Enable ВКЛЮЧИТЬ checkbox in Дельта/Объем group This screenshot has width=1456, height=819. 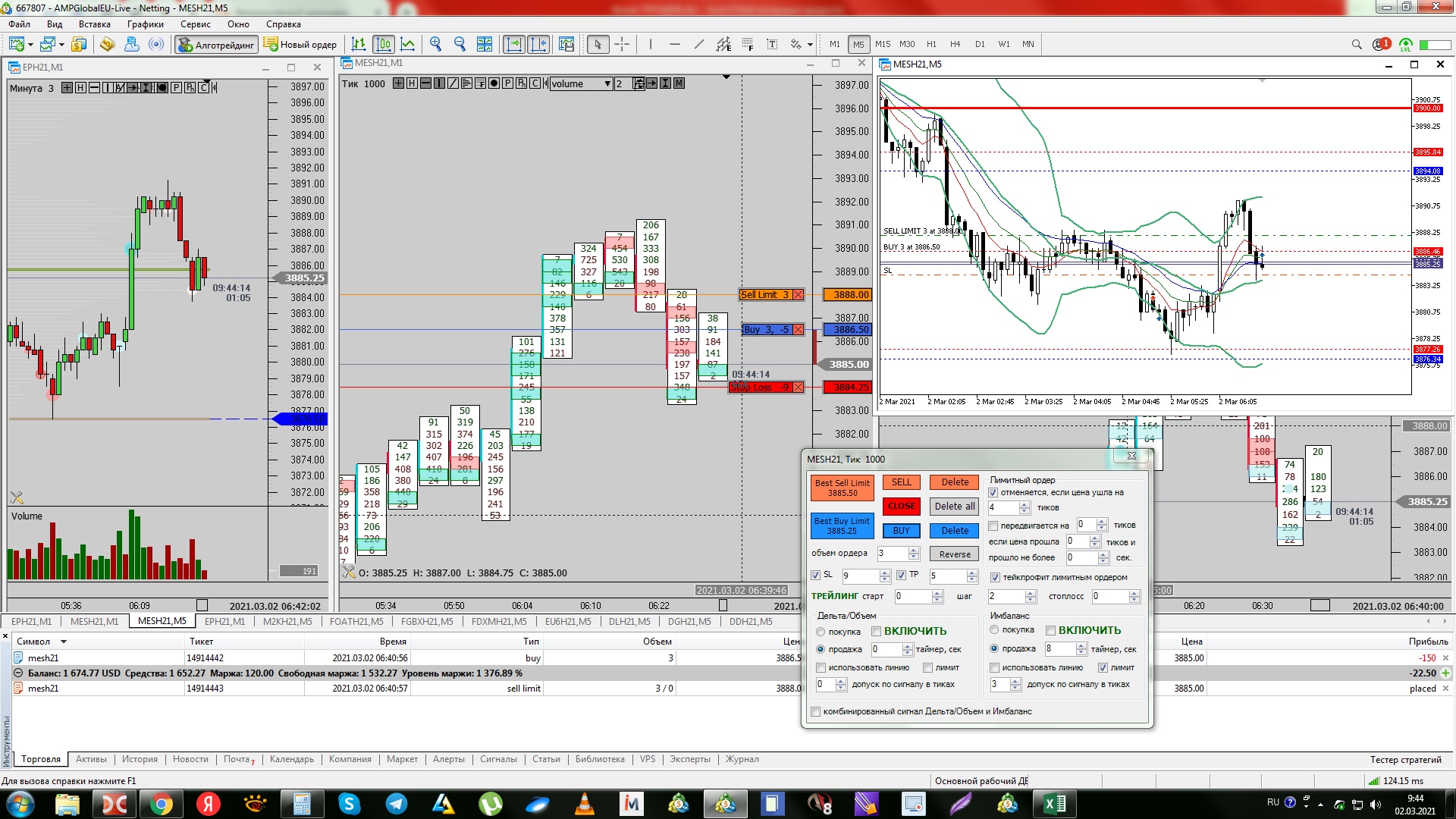pos(876,631)
